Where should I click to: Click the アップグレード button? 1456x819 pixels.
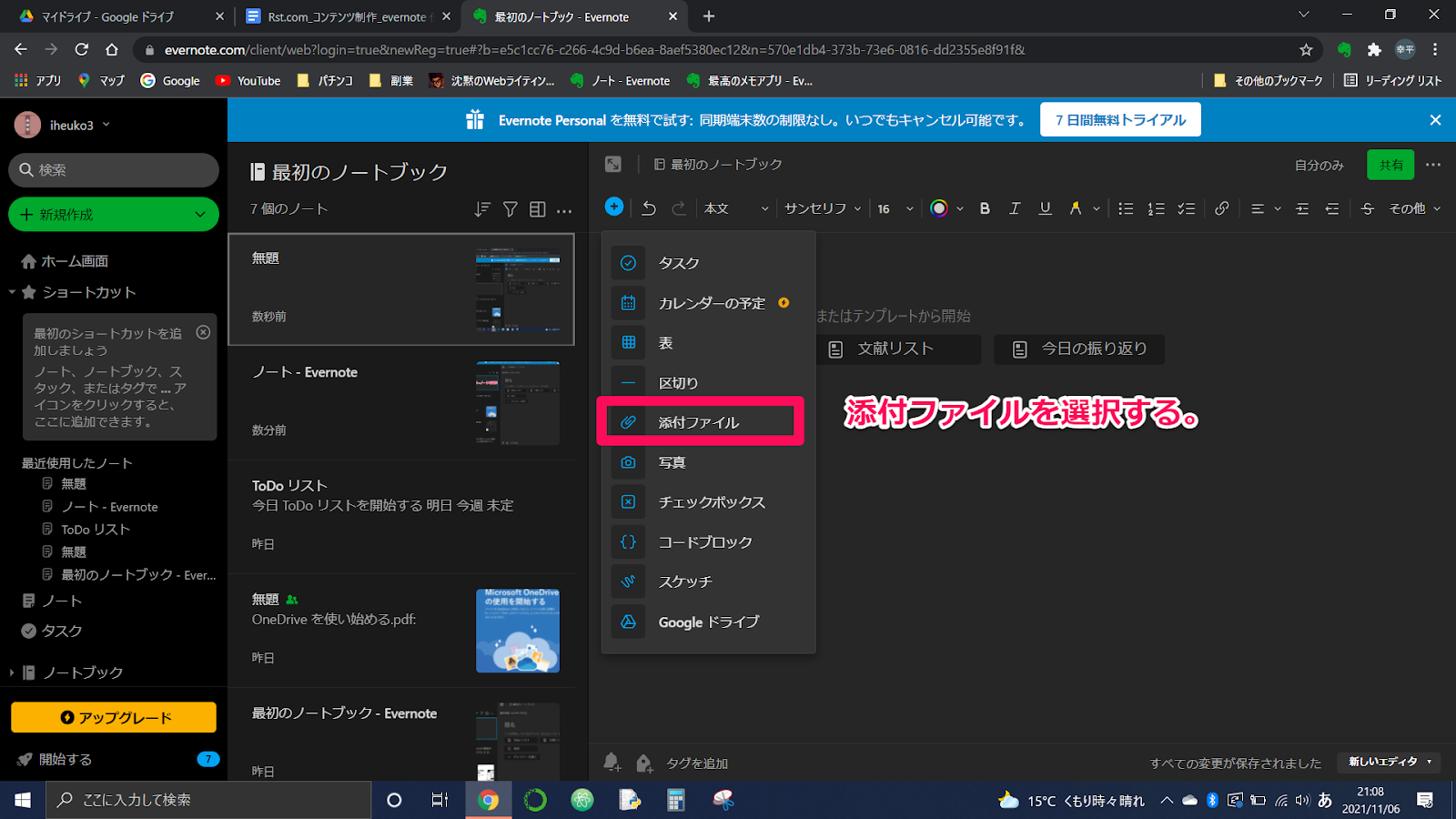click(x=114, y=717)
